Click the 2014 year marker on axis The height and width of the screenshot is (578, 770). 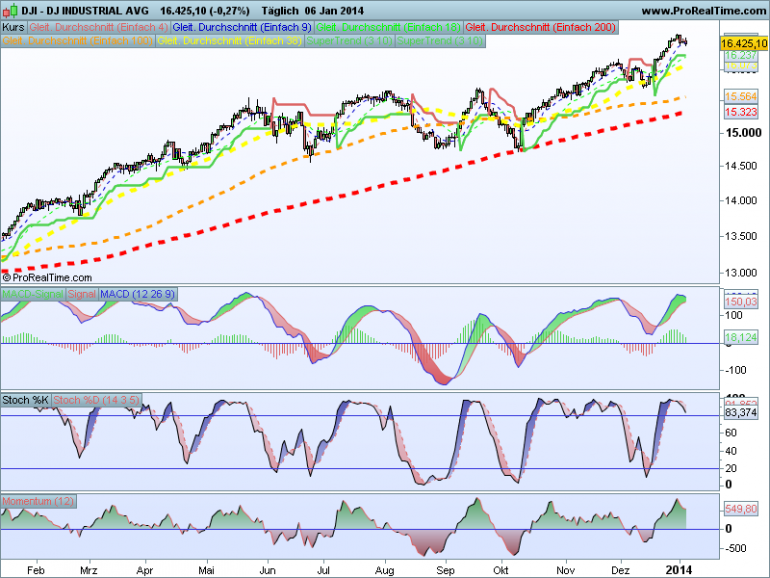pyautogui.click(x=679, y=570)
